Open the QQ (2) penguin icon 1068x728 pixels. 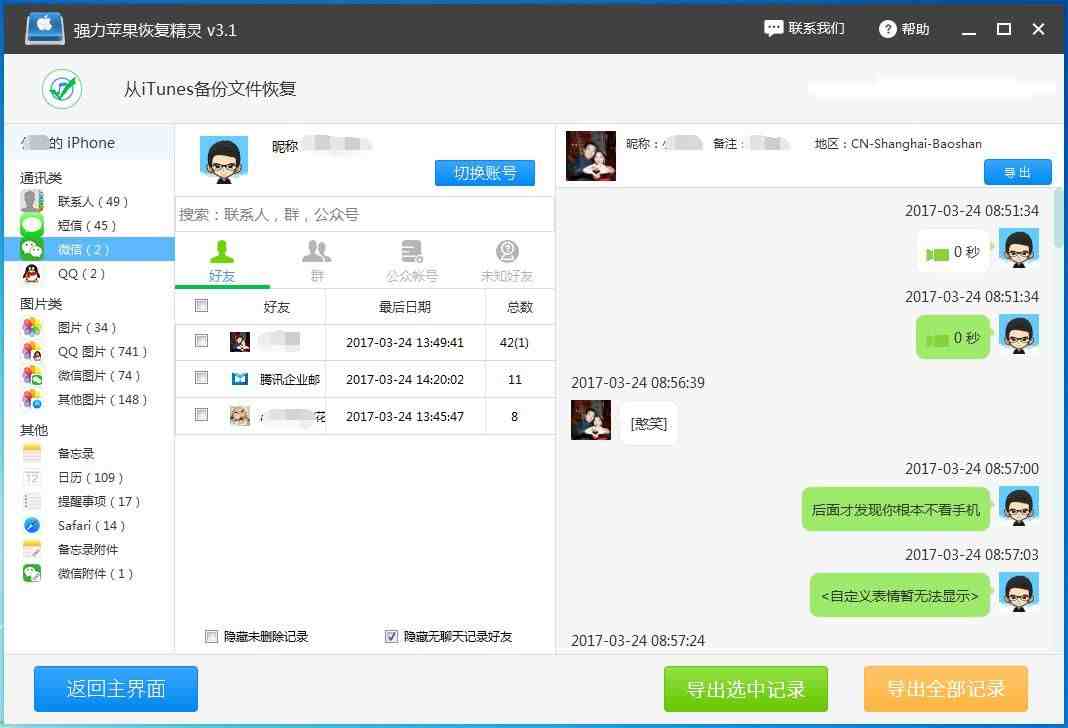tap(31, 274)
